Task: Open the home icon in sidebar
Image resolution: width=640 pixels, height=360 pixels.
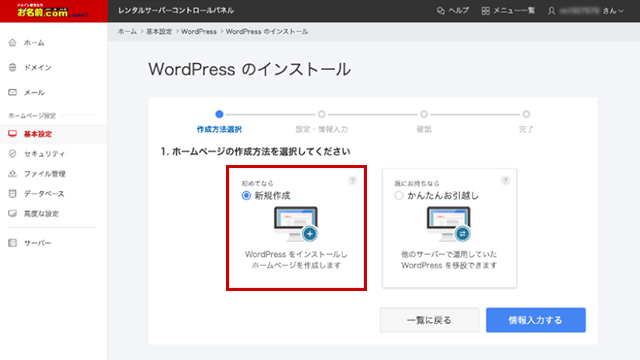Action: coord(13,42)
